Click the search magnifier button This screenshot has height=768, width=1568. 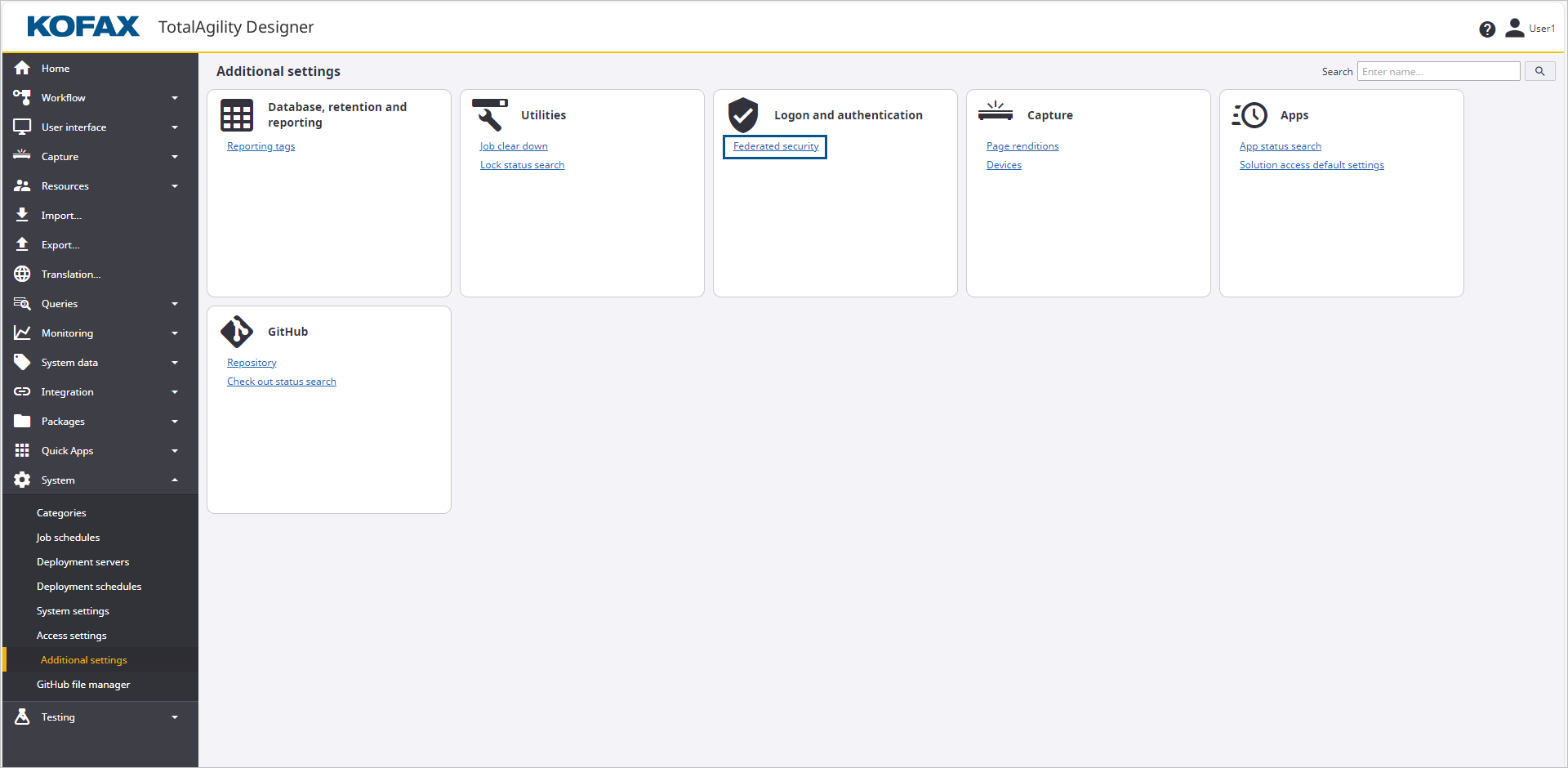coord(1539,72)
